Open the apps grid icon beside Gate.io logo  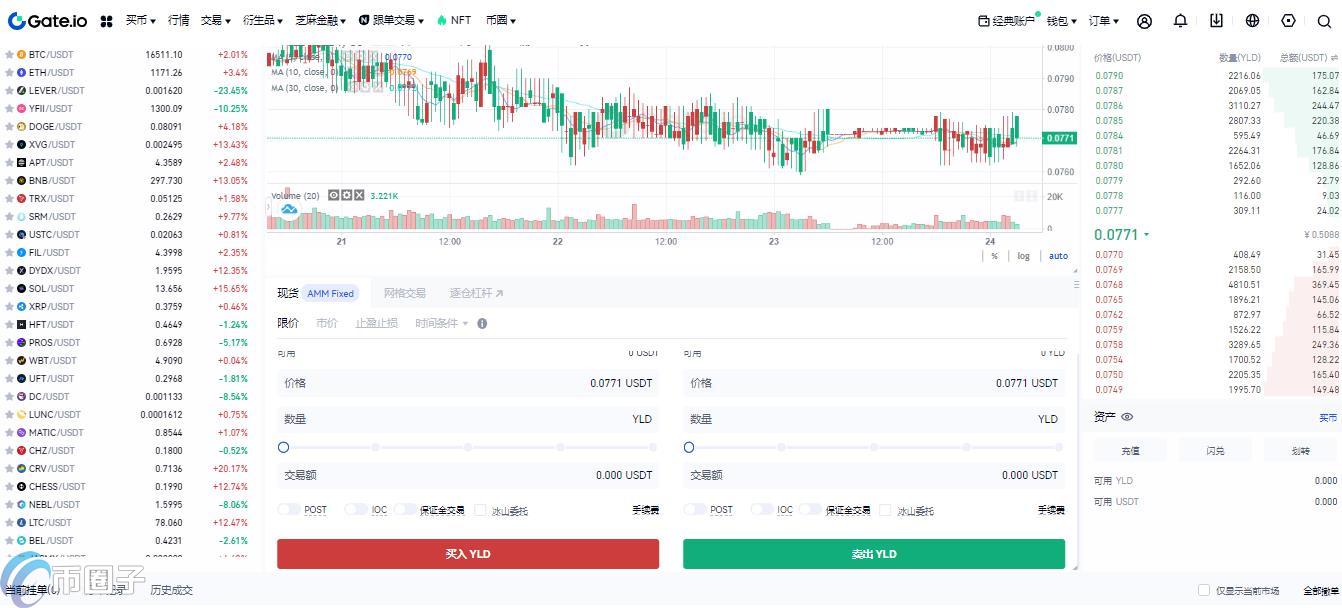click(x=107, y=21)
